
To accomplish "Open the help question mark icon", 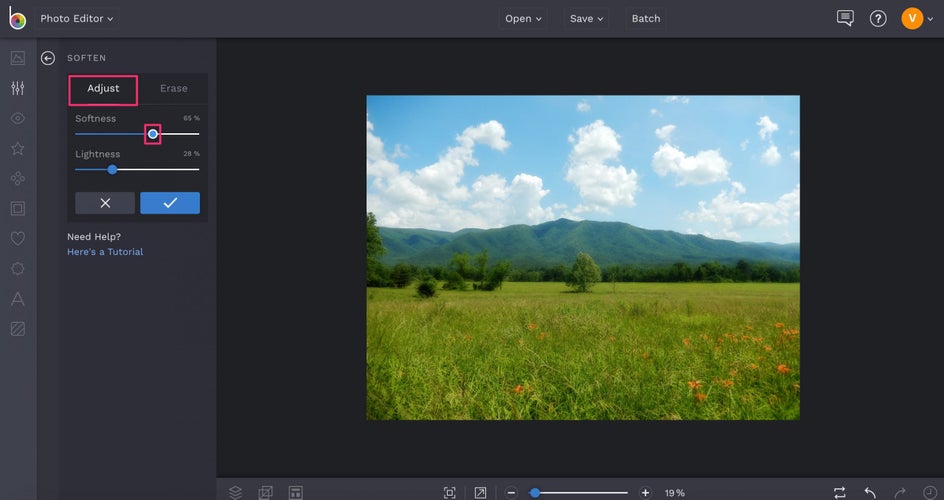I will pos(878,18).
